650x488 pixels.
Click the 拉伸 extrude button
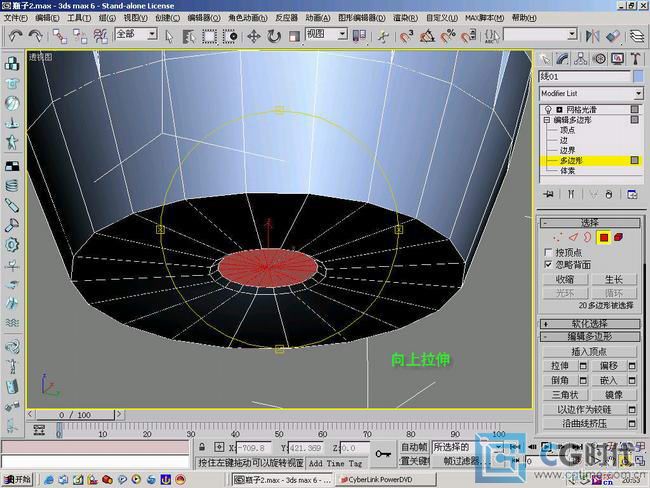560,366
